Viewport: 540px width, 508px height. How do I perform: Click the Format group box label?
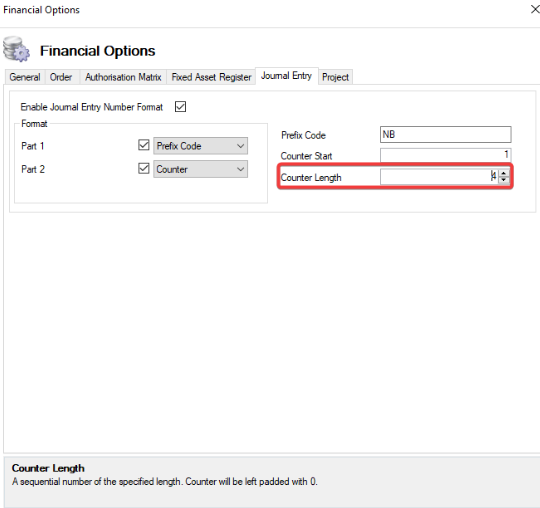click(34, 123)
